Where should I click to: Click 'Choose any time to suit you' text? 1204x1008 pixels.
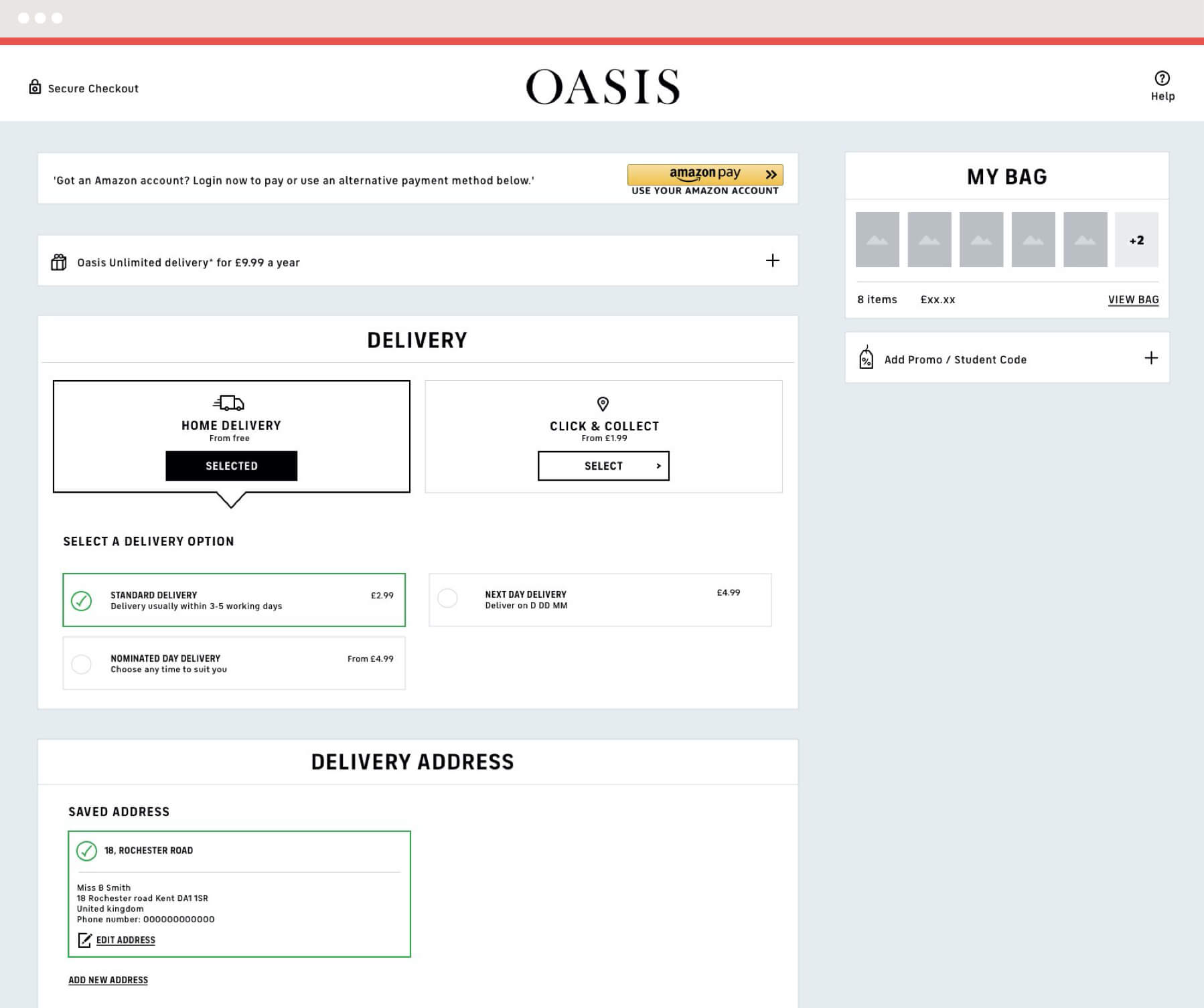pyautogui.click(x=169, y=669)
